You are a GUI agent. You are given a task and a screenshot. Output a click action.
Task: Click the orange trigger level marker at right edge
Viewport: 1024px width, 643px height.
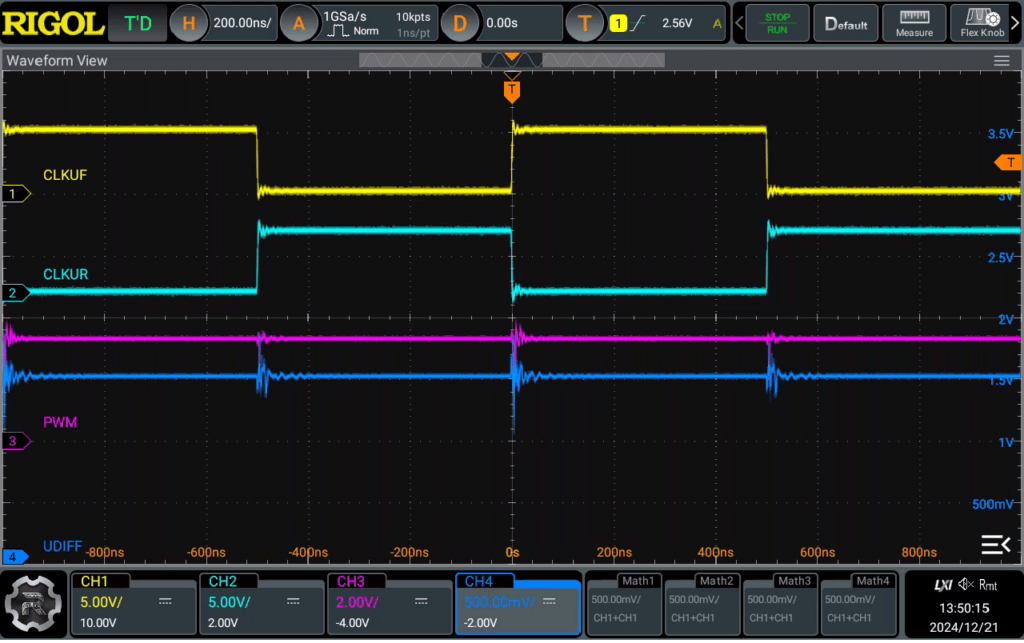point(1008,163)
